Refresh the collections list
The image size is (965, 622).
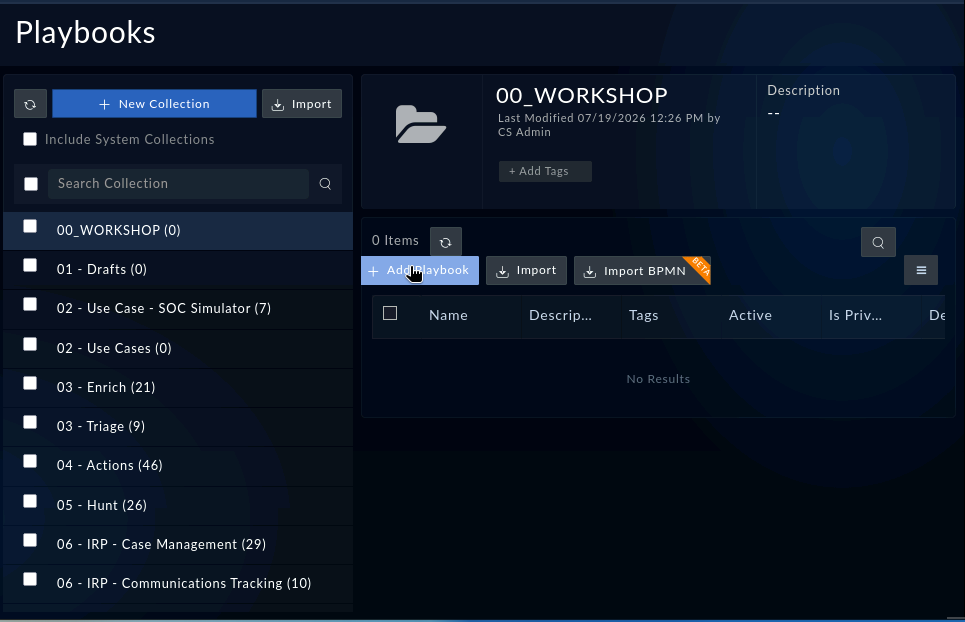[x=30, y=104]
